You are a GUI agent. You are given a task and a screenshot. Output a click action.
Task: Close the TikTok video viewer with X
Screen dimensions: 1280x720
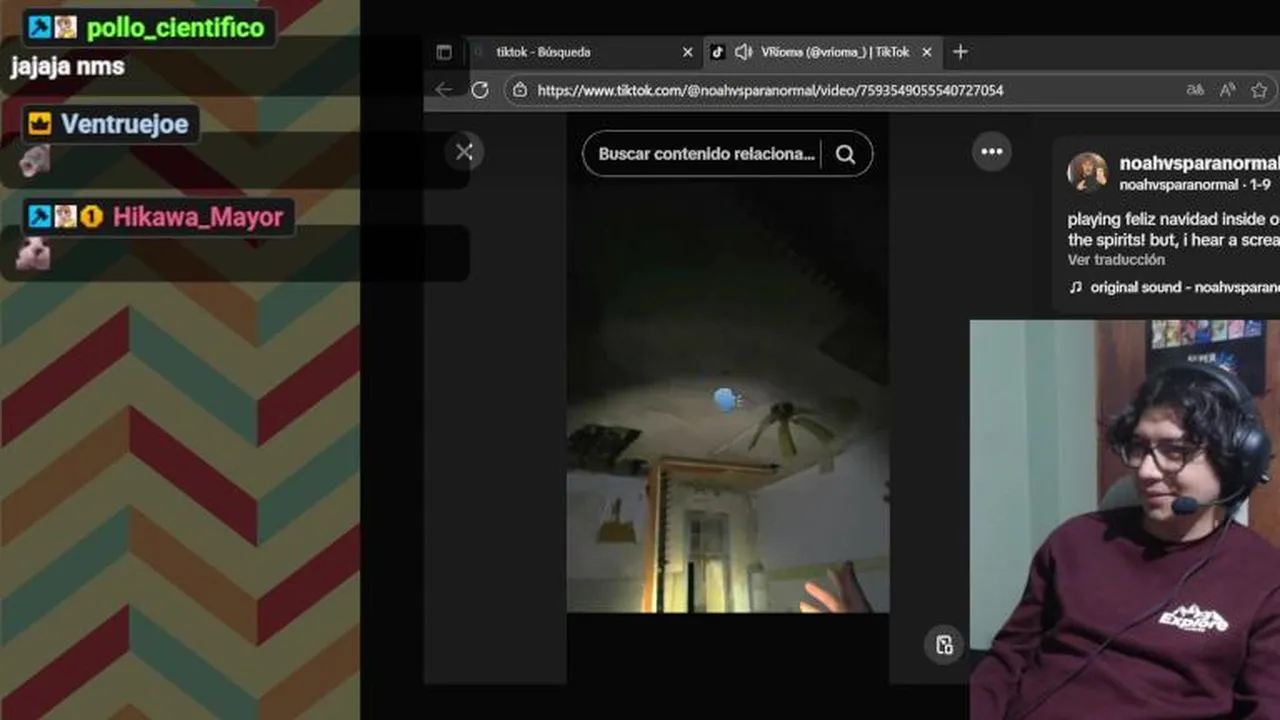click(x=464, y=152)
